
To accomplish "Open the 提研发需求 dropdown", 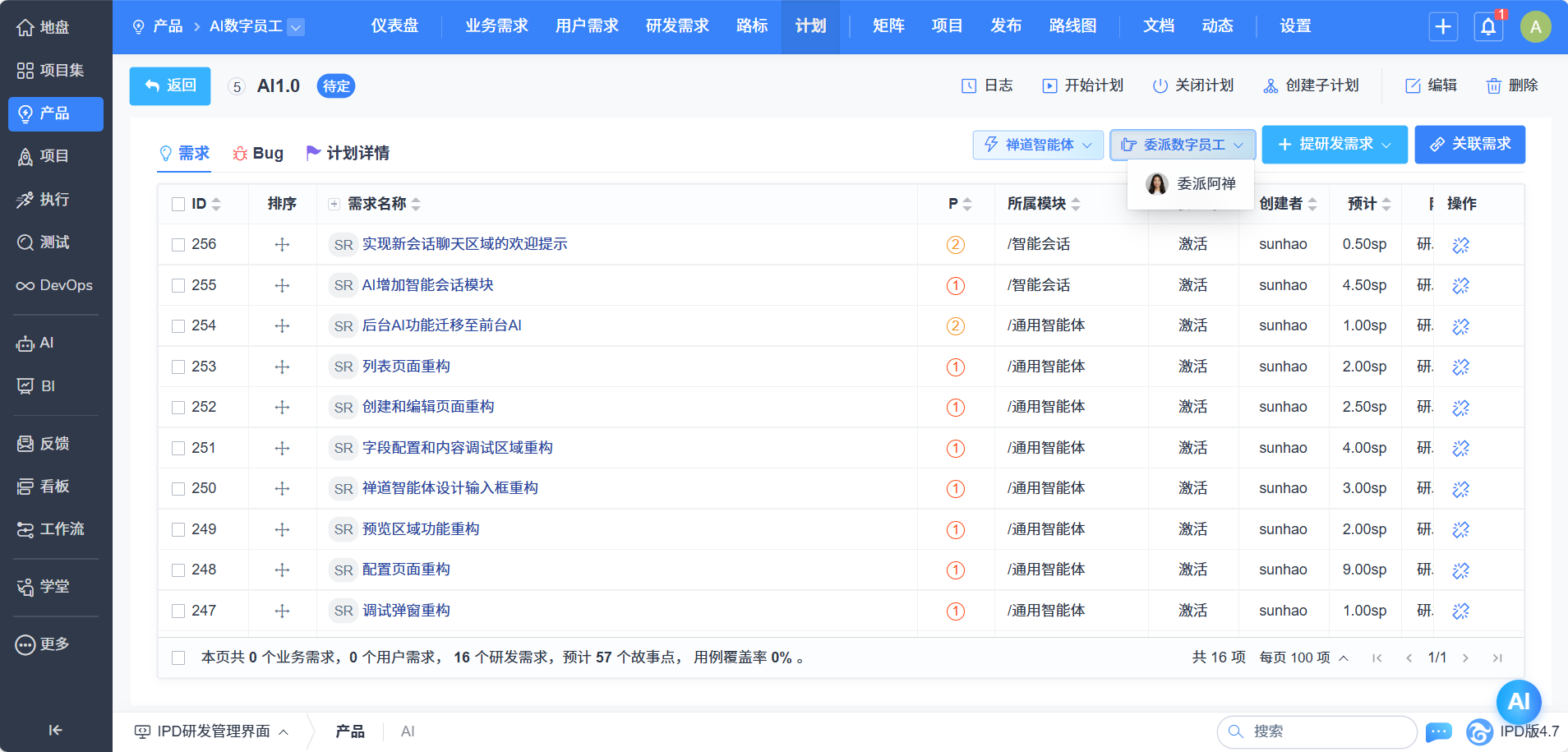I will pyautogui.click(x=1335, y=145).
